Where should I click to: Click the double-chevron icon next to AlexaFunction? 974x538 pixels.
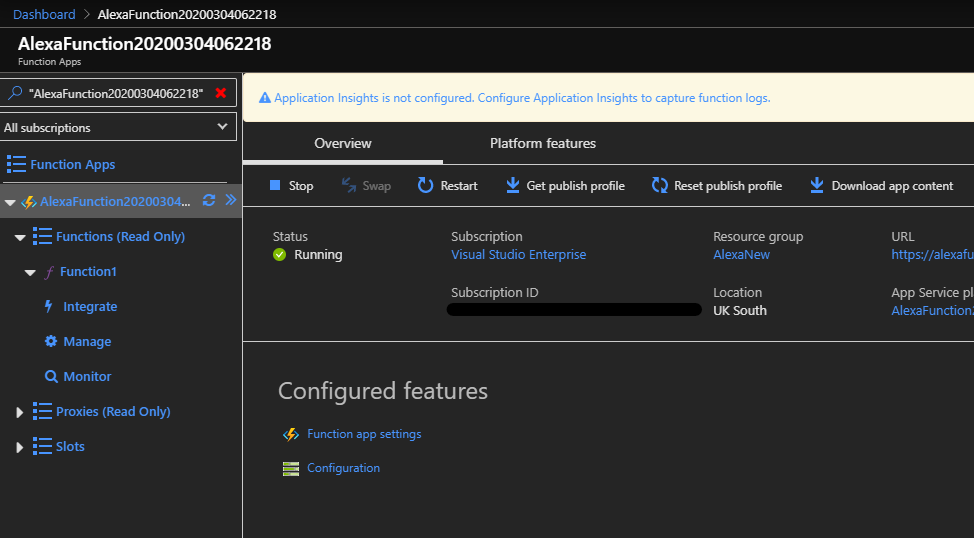230,199
